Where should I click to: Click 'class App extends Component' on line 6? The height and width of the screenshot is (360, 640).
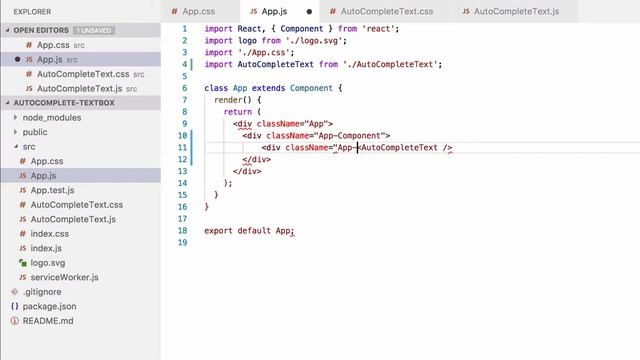pyautogui.click(x=269, y=88)
